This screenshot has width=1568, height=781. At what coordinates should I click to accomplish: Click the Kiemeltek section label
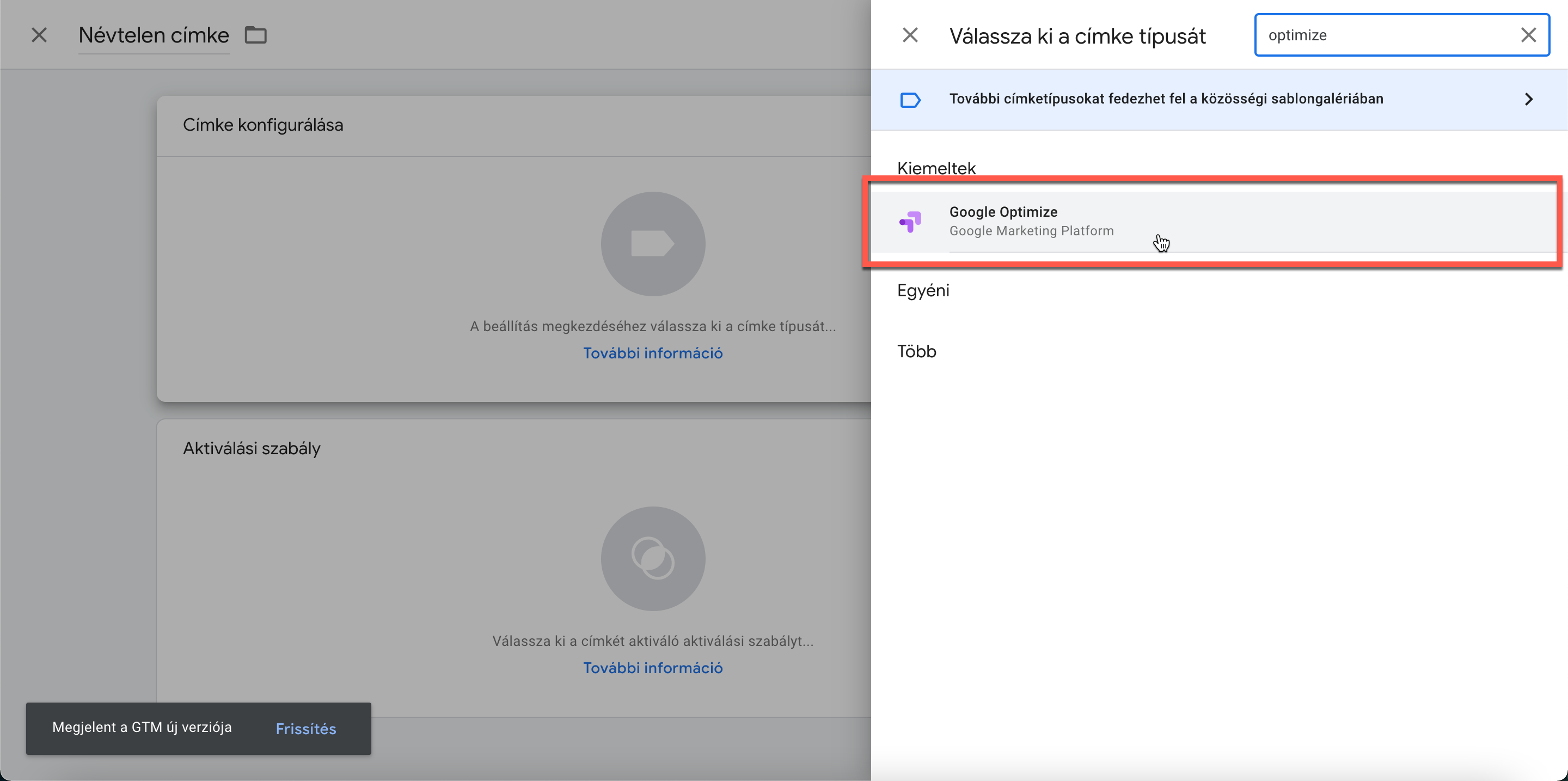tap(936, 168)
